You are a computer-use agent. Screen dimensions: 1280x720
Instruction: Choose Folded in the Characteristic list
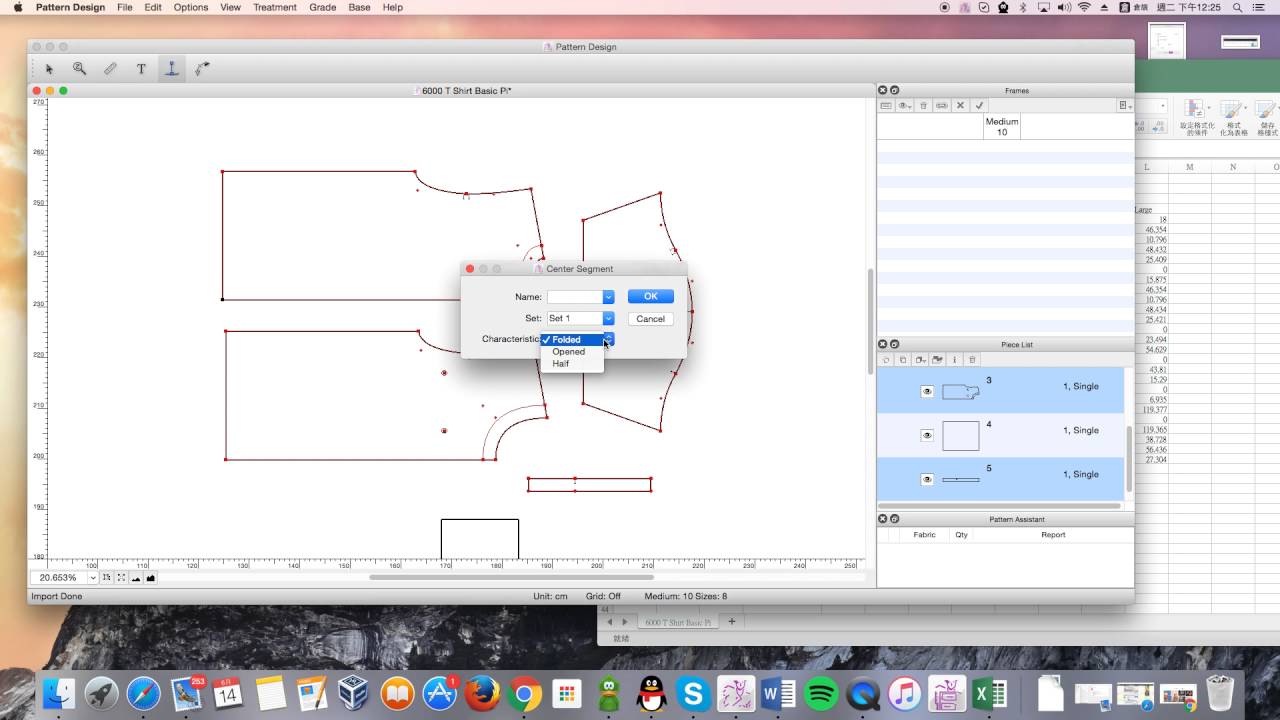point(571,340)
